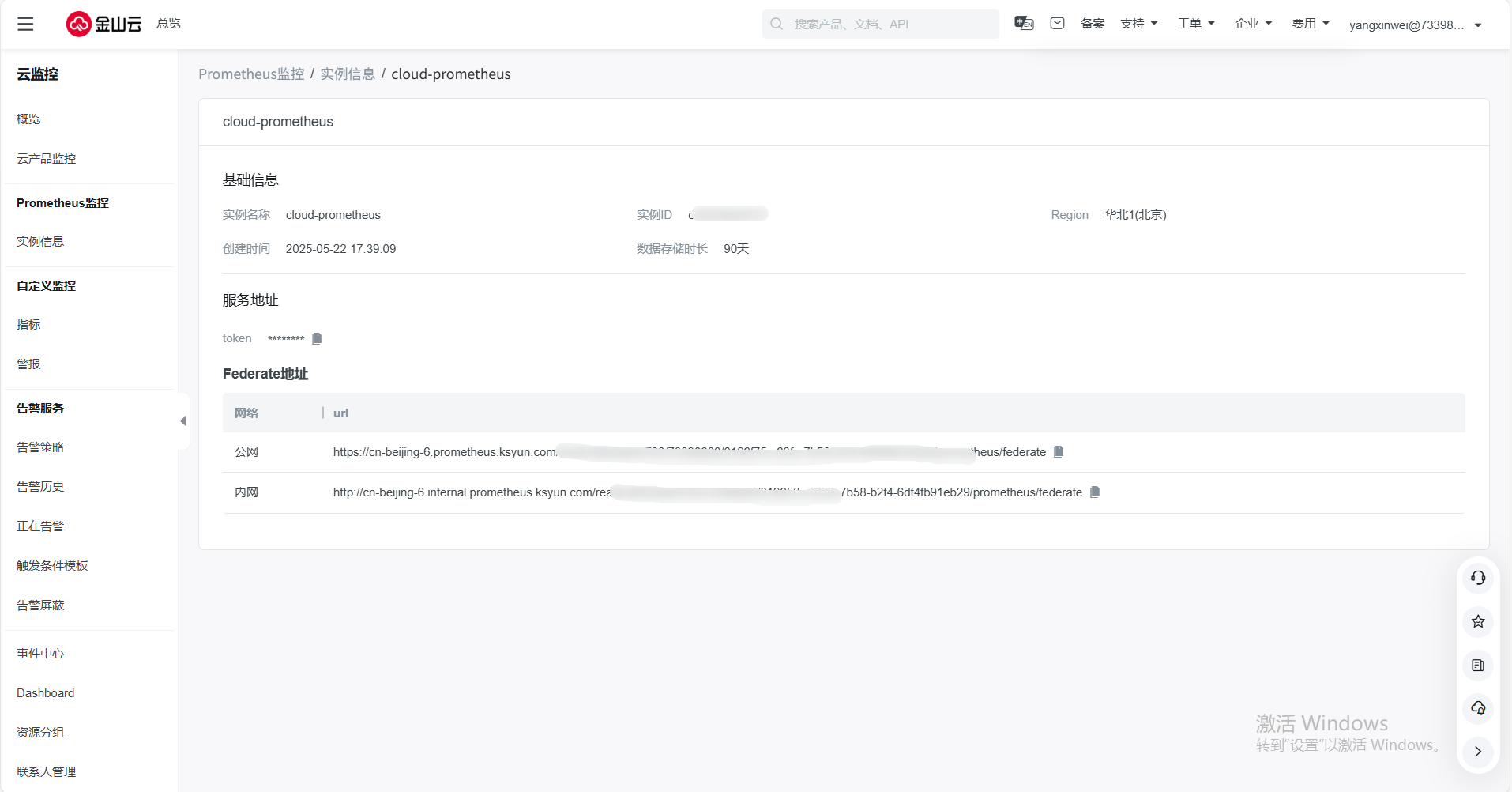This screenshot has width=1512, height=792.
Task: Copy the public network federate URL
Action: (x=1059, y=452)
